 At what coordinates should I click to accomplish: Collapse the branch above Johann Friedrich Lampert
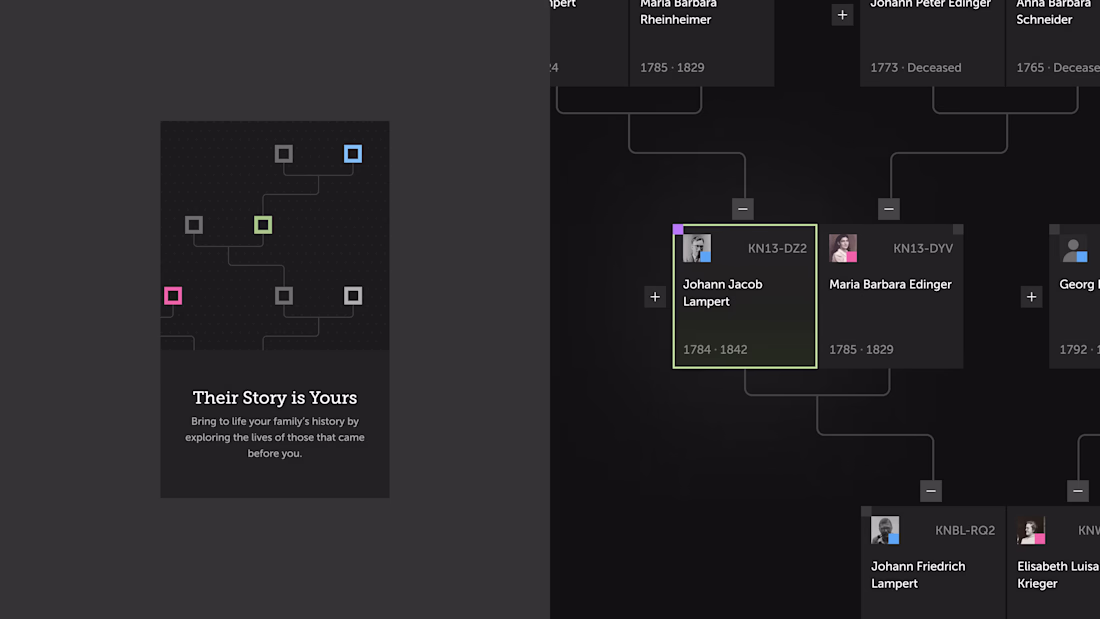[931, 491]
